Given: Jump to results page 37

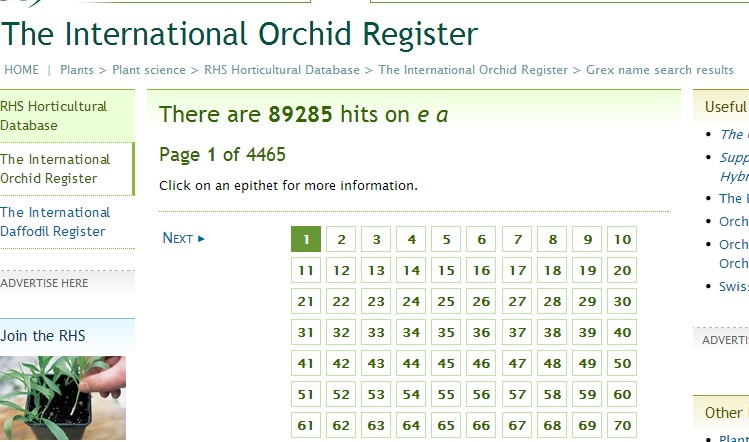Looking at the screenshot, I should pyautogui.click(x=517, y=332).
